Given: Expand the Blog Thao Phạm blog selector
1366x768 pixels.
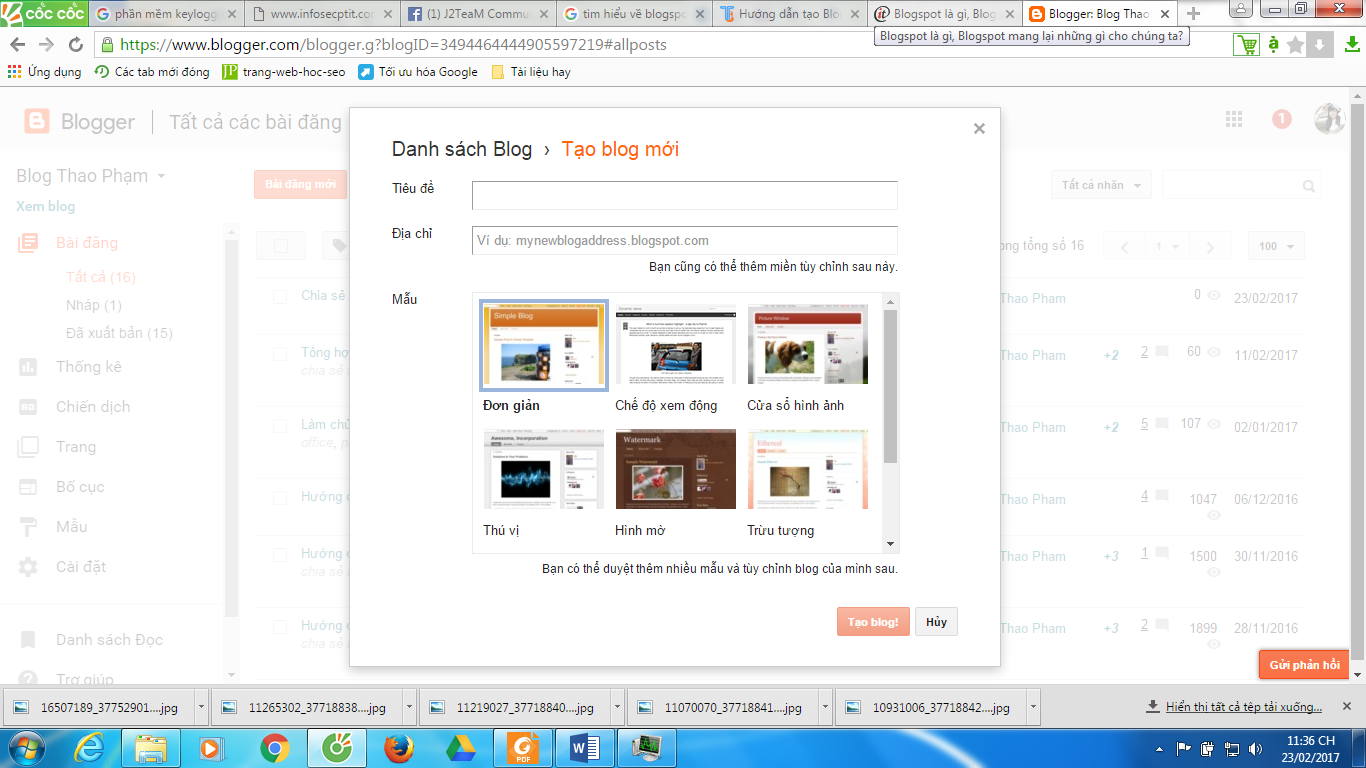Looking at the screenshot, I should point(160,175).
